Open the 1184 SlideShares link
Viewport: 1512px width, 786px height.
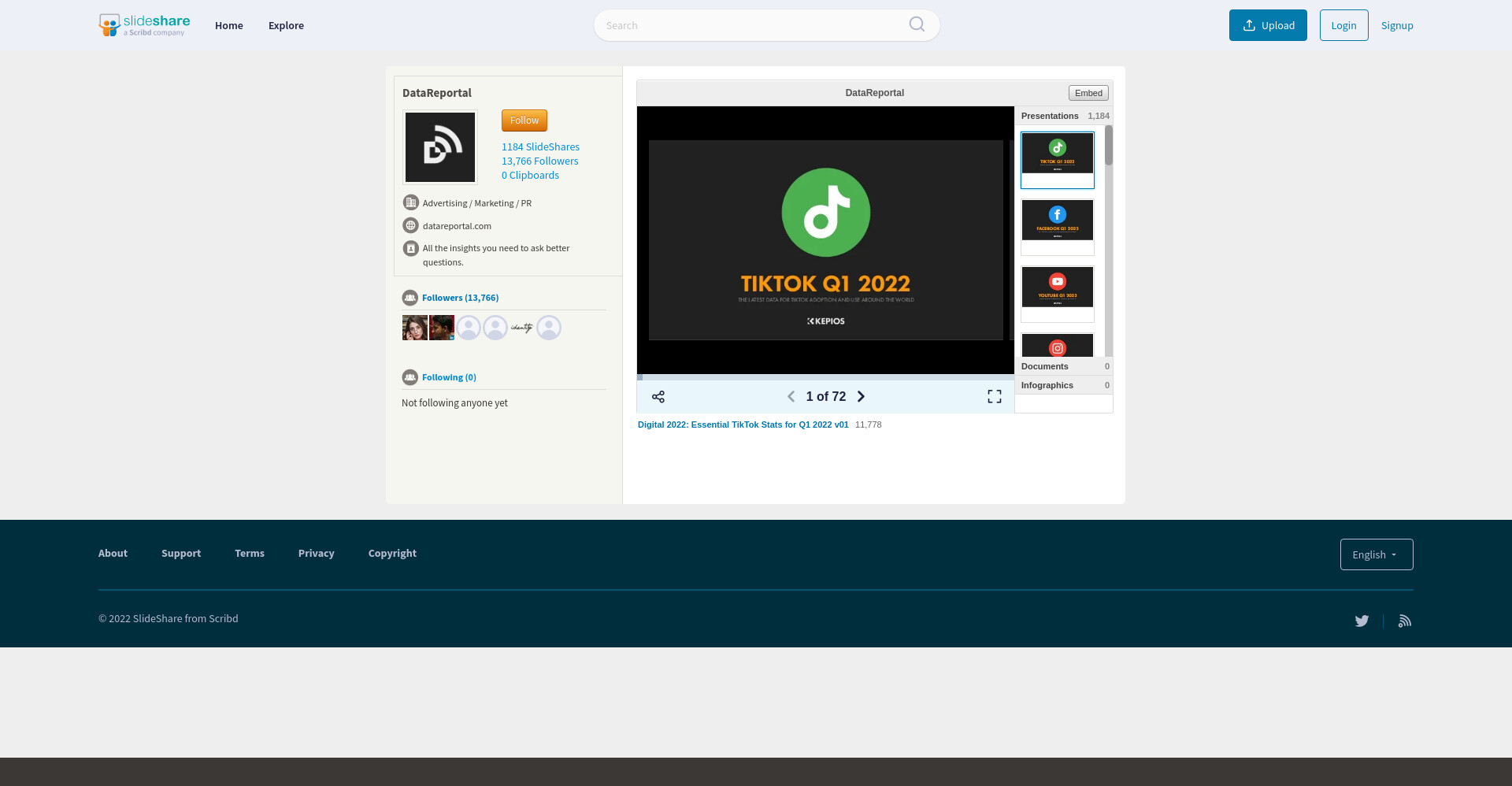click(540, 146)
